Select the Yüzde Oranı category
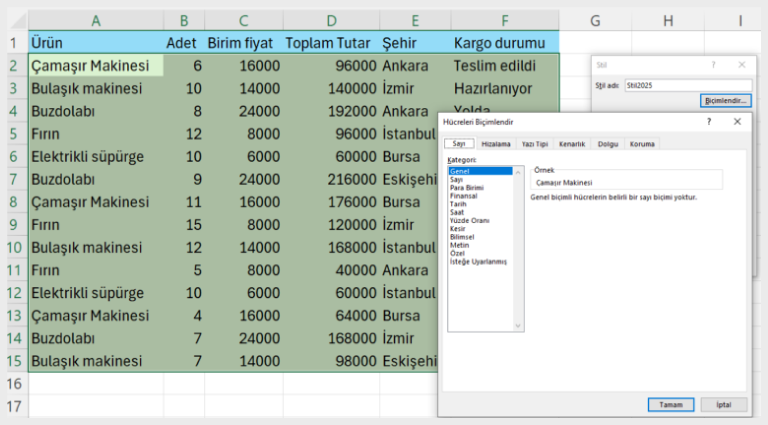768x425 pixels. 480,220
